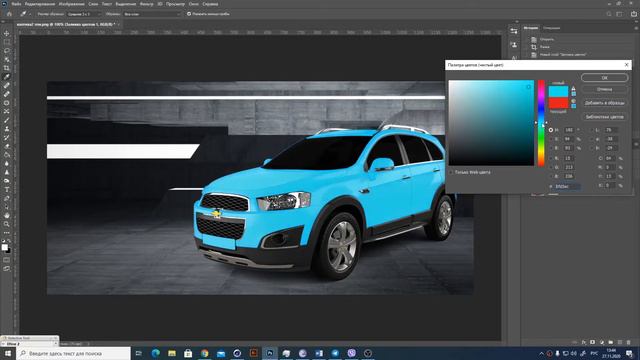
Task: Click the Home icon in options bar
Action: click(x=9, y=14)
